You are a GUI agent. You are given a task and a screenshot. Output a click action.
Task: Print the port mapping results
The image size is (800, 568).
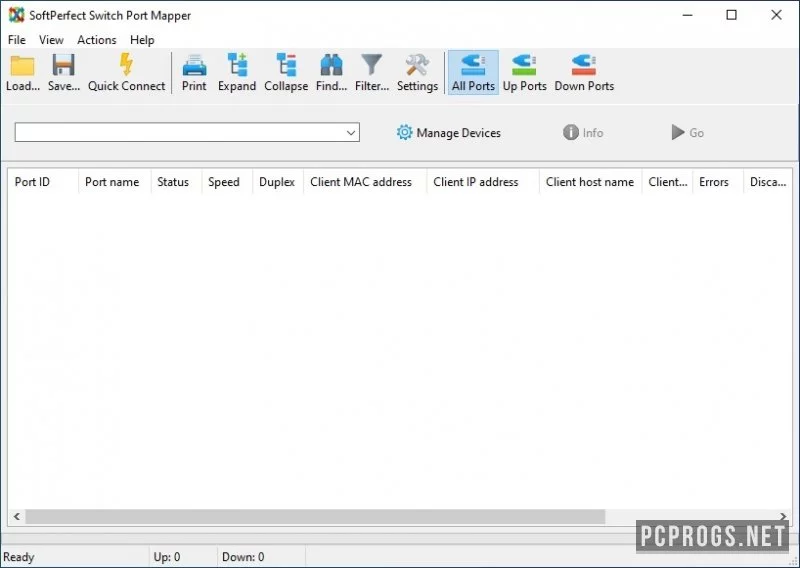(x=194, y=72)
